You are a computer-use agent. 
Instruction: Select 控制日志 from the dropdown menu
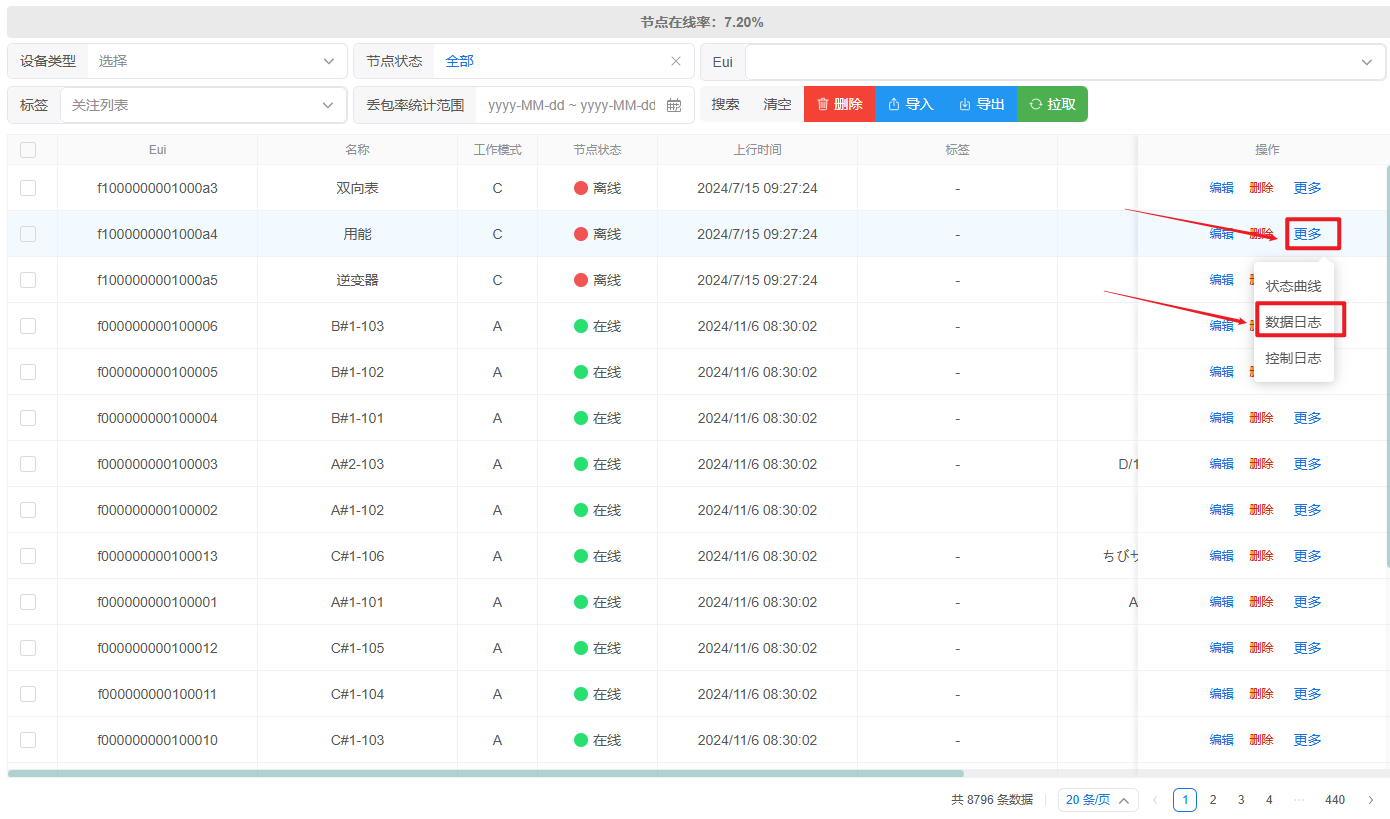(1293, 358)
